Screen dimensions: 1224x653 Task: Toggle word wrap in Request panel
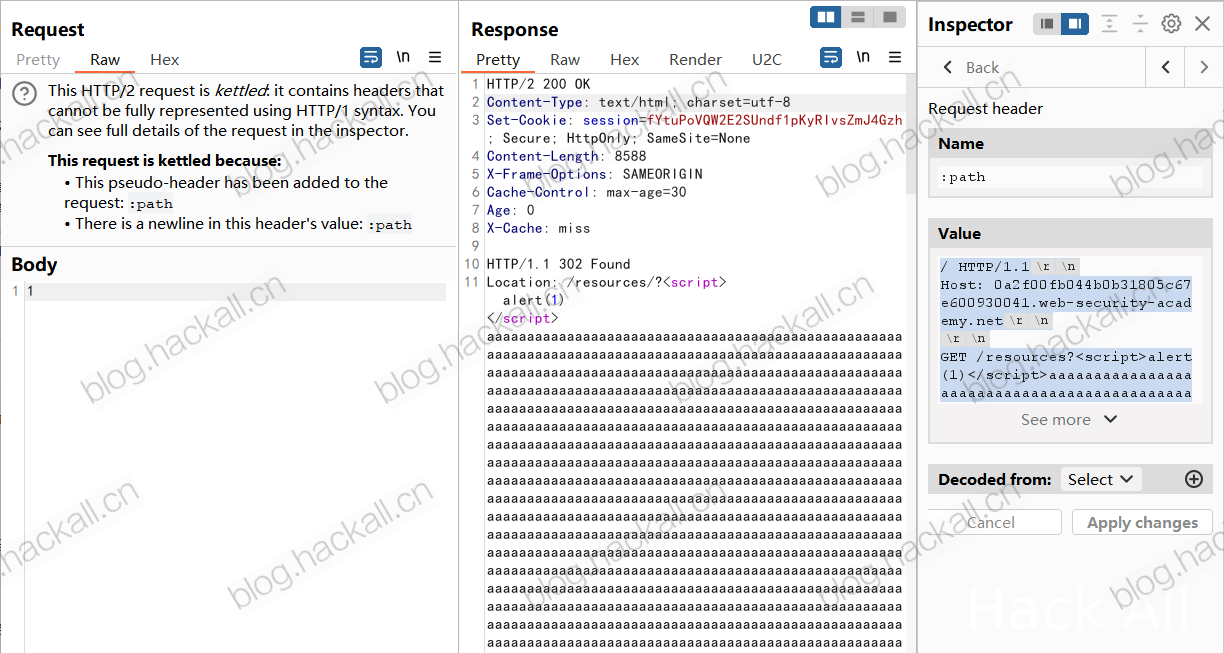[x=371, y=58]
